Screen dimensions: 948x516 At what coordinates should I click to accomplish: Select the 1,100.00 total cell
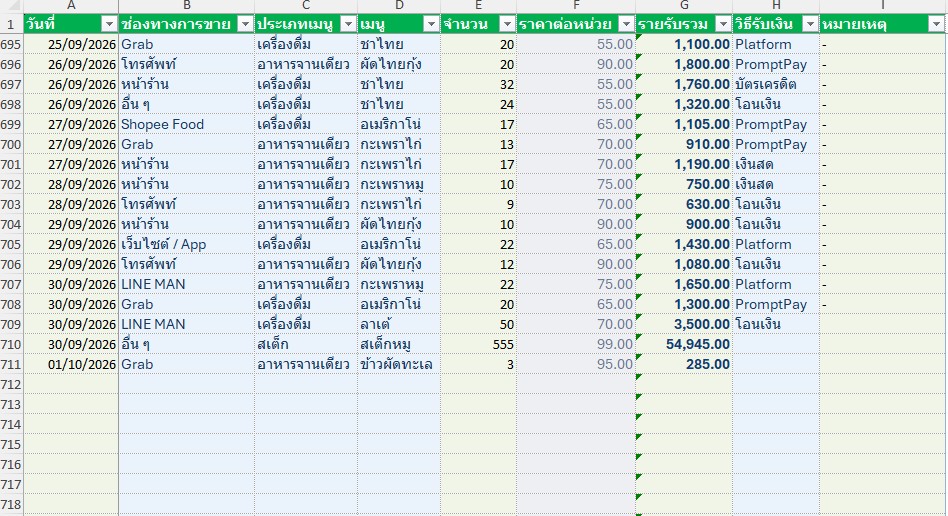[x=684, y=44]
